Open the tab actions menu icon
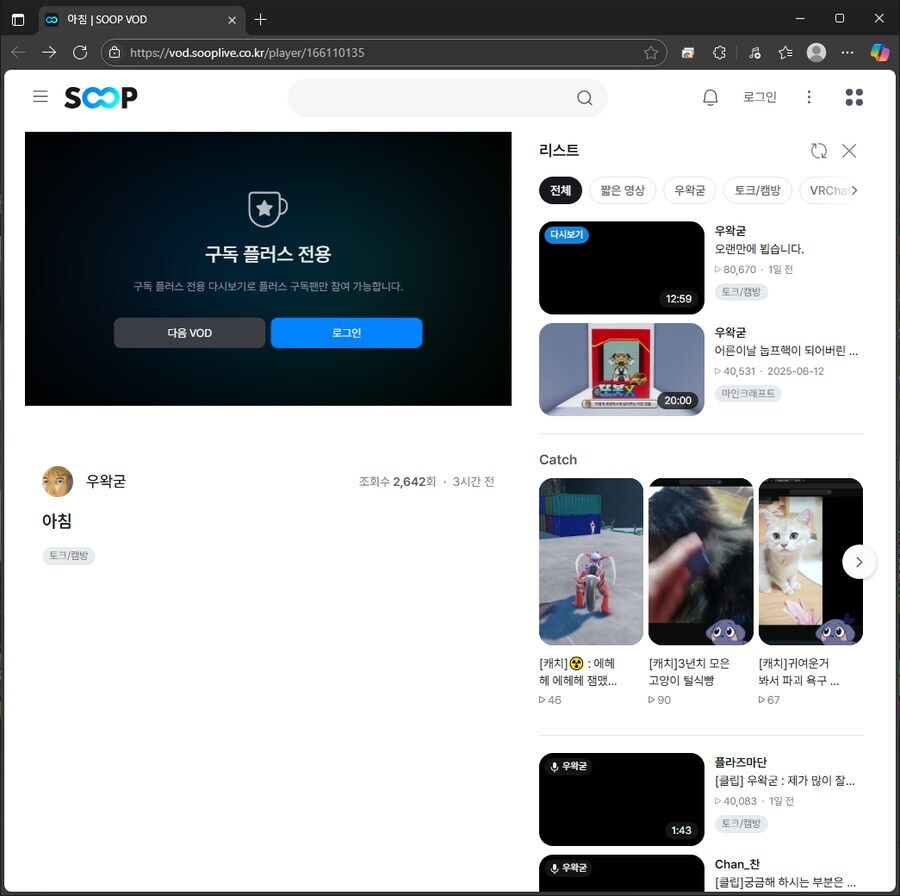The image size is (900, 896). pos(18,20)
